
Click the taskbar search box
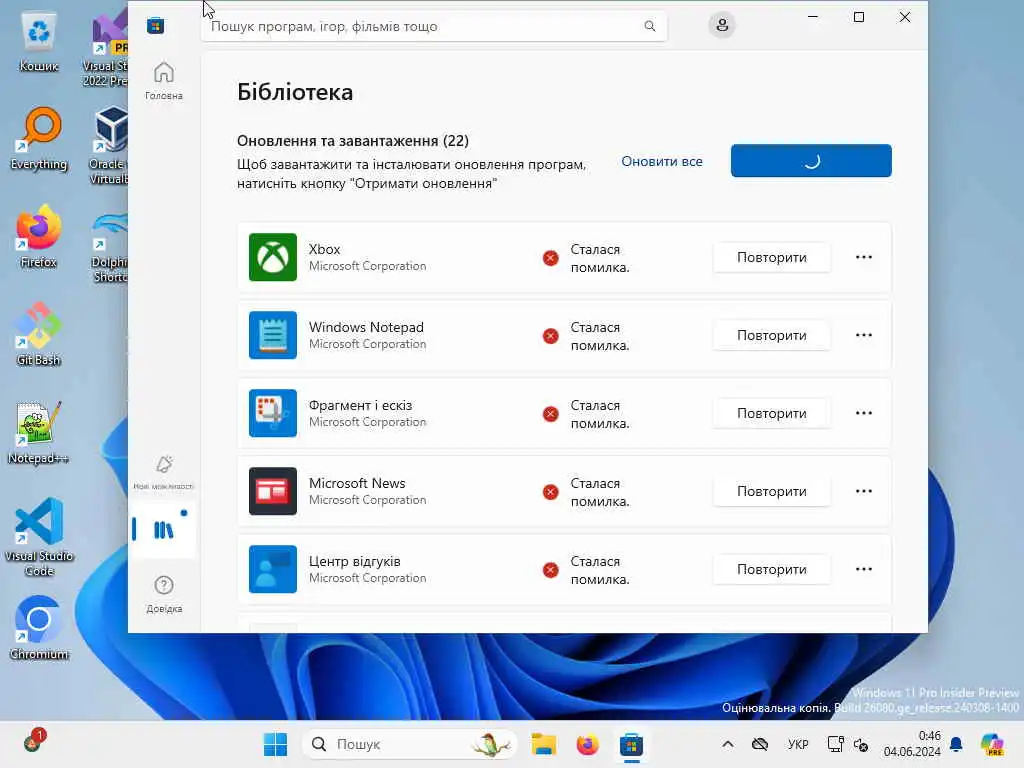[409, 744]
